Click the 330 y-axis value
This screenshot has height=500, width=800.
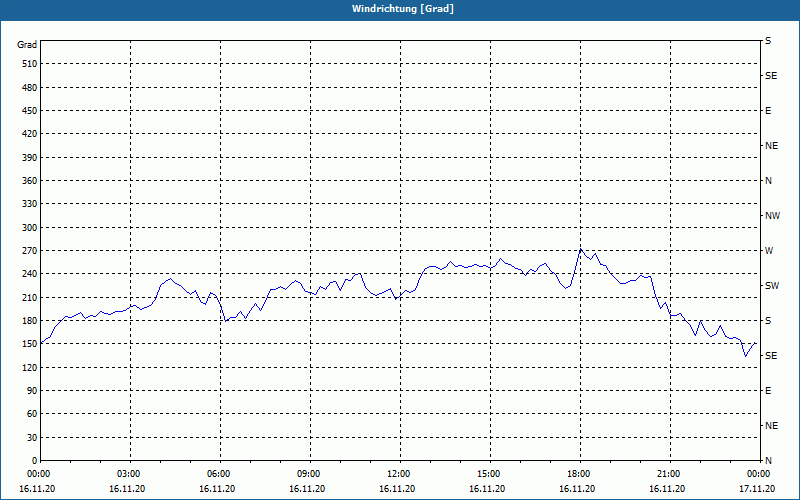[x=30, y=204]
